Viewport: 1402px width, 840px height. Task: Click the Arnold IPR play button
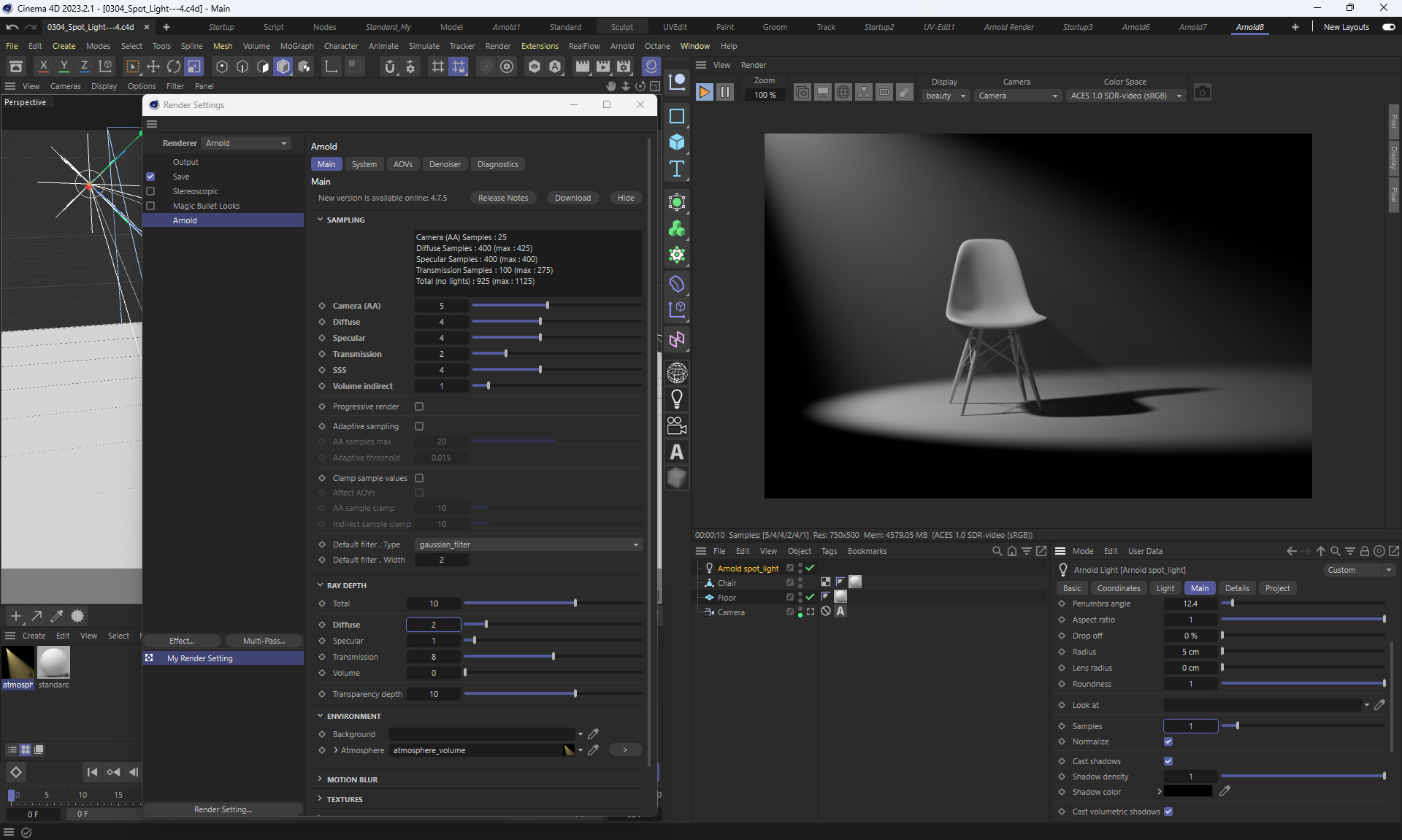[x=704, y=92]
